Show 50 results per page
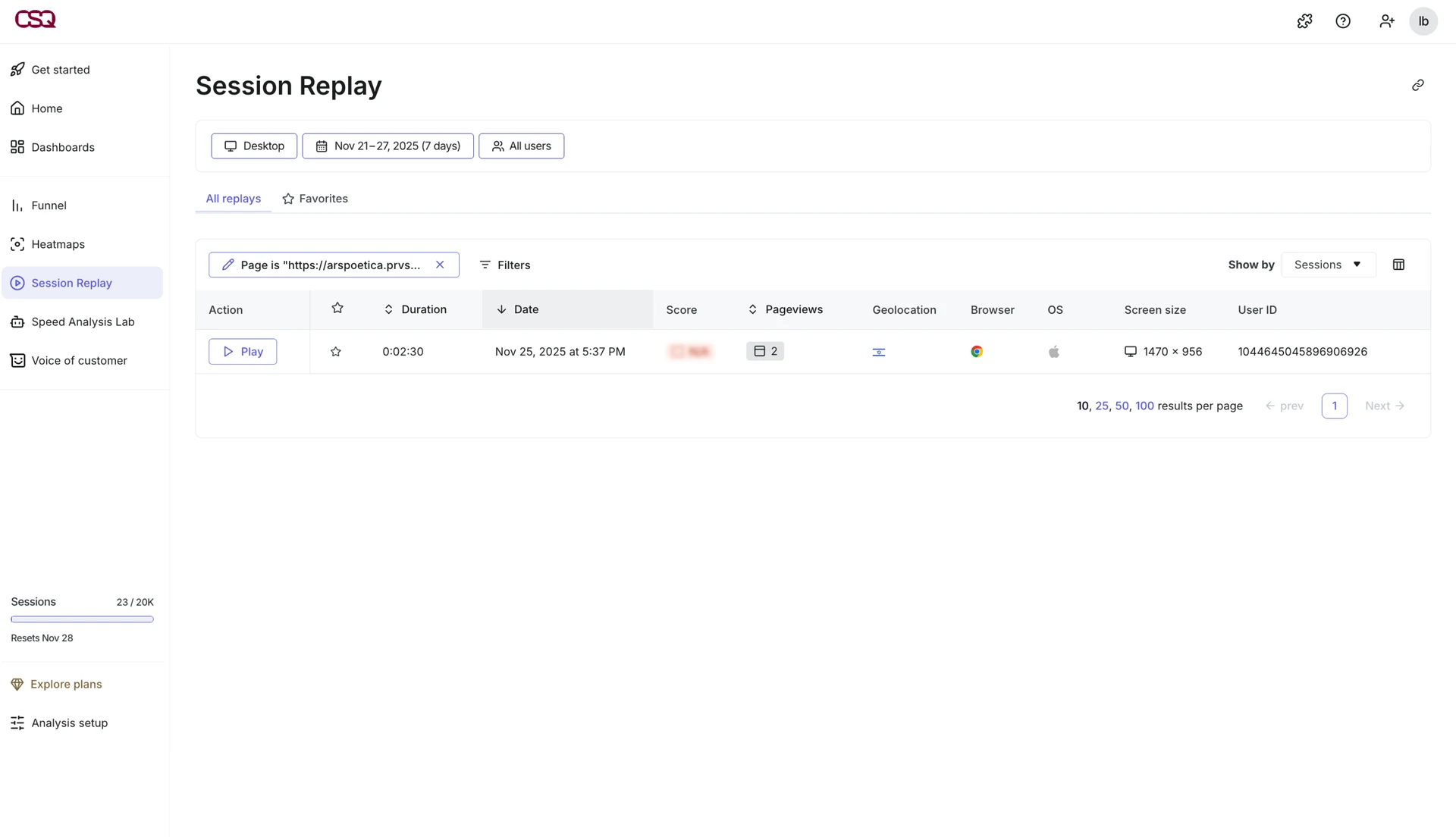The image size is (1456, 837). pyautogui.click(x=1122, y=406)
